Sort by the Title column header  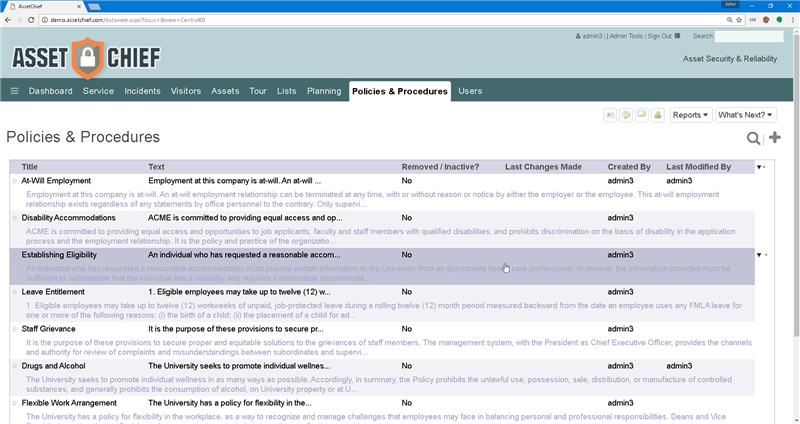30,167
